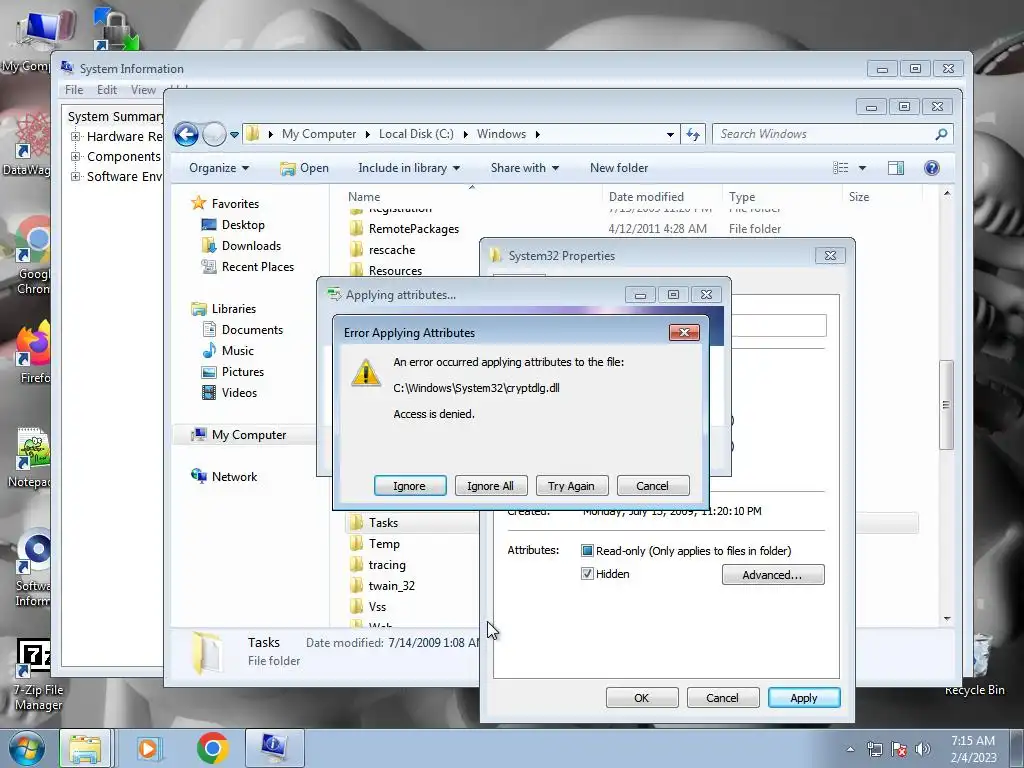Open Documents library

[242, 330]
